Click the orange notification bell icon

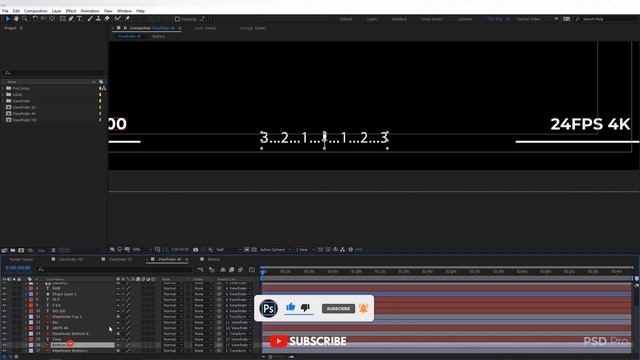click(363, 308)
